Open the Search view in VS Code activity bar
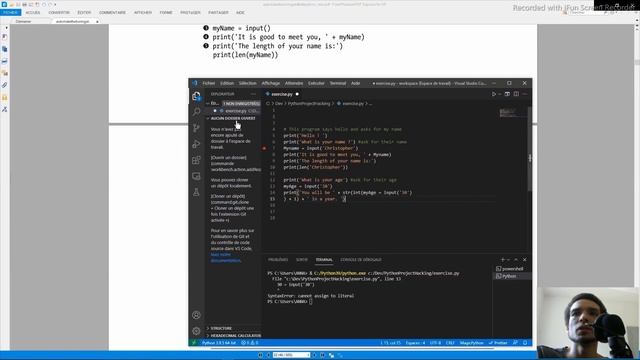640x360 pixels. (x=196, y=112)
